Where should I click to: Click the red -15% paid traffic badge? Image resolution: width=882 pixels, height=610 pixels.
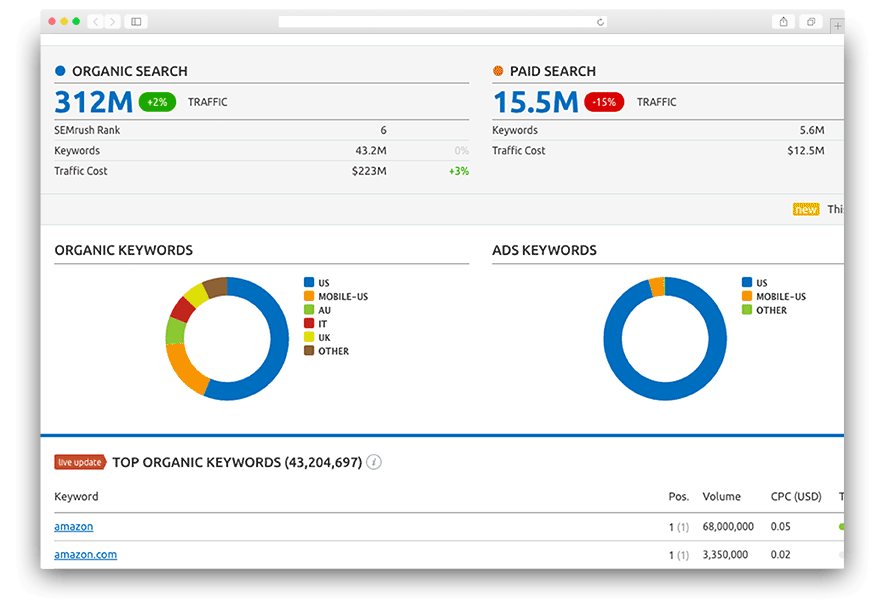pos(605,102)
